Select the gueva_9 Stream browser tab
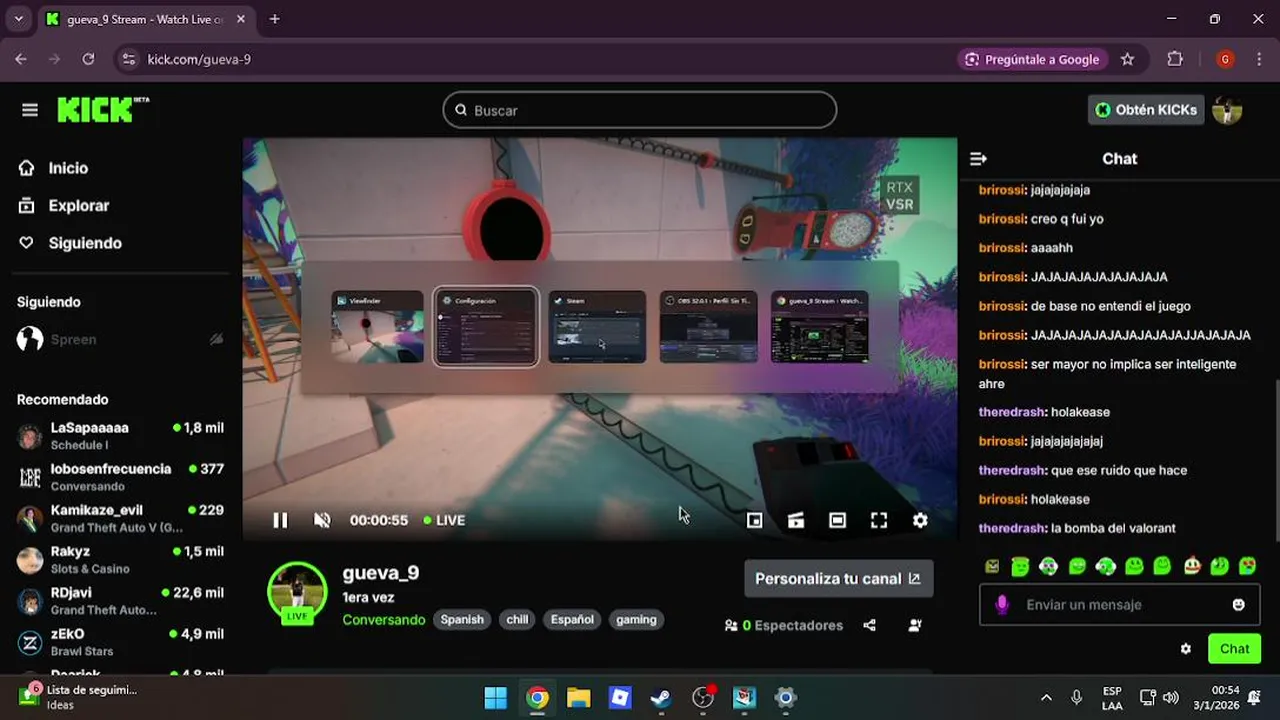This screenshot has height=720, width=1280. pos(145,19)
